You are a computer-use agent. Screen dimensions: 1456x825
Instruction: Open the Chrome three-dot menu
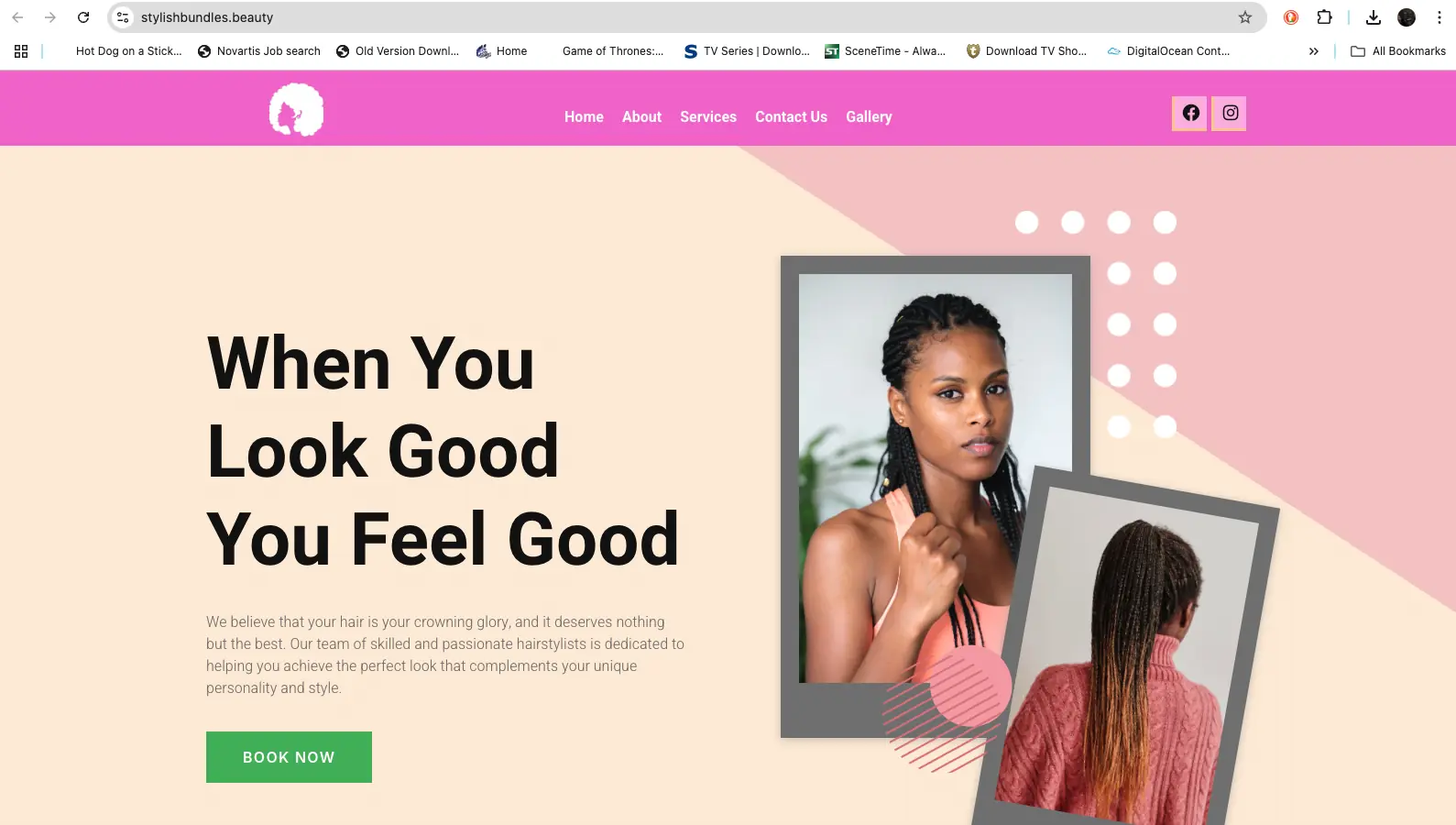pyautogui.click(x=1439, y=17)
